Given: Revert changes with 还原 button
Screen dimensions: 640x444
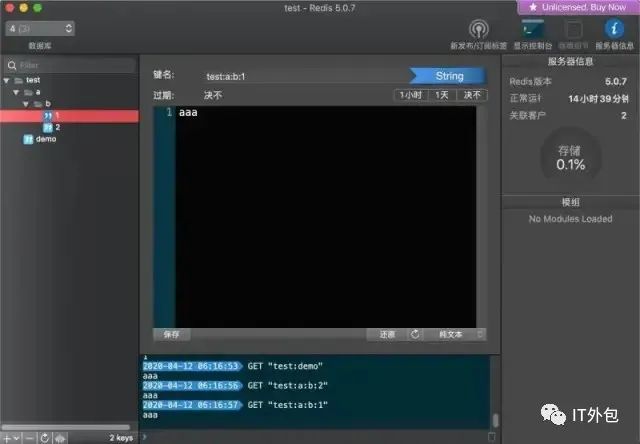Looking at the screenshot, I should (x=387, y=335).
